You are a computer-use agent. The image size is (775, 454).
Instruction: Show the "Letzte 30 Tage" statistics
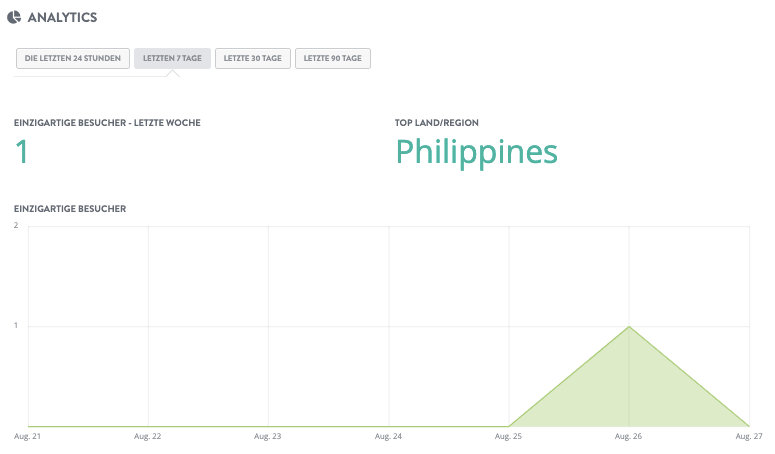pos(252,59)
